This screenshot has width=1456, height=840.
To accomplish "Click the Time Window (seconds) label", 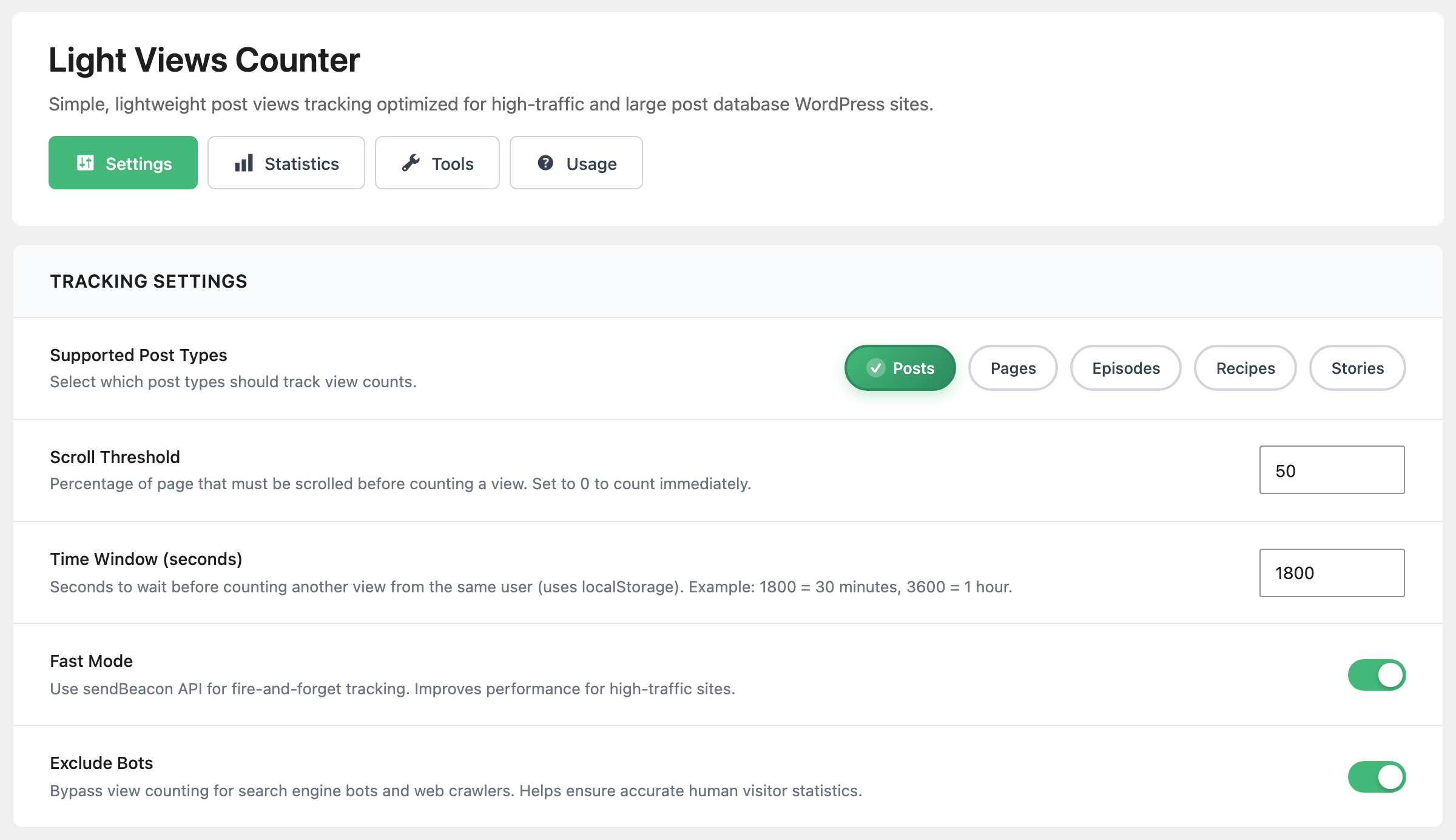I will click(146, 559).
